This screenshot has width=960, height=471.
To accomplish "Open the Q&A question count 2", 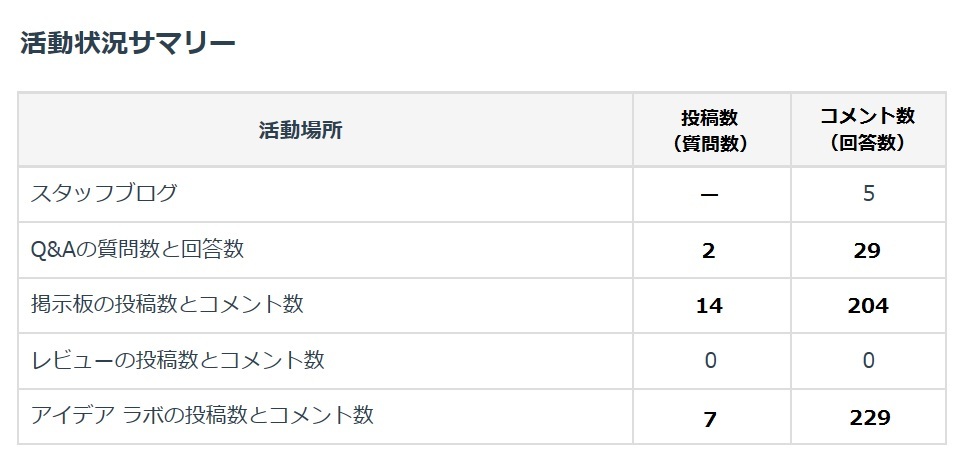I will pos(709,251).
